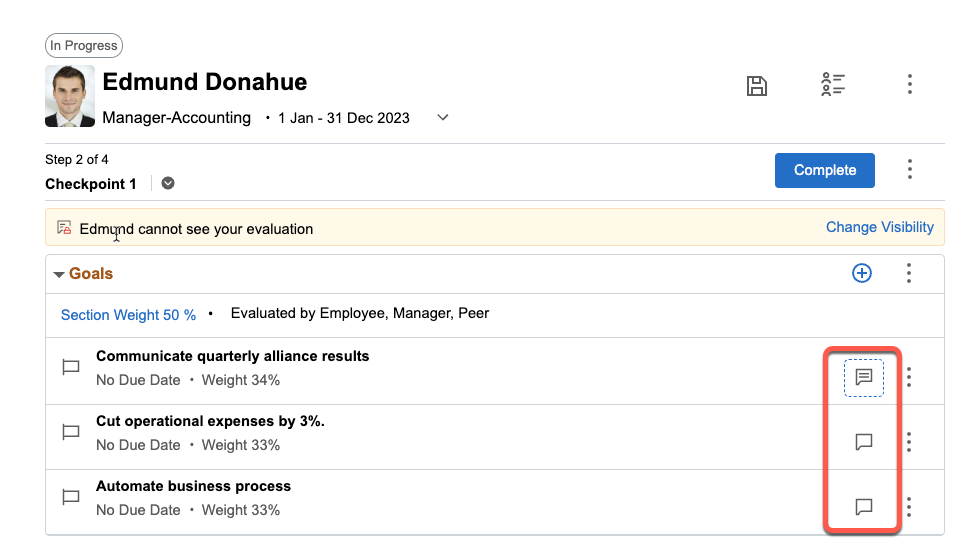Image resolution: width=961 pixels, height=541 pixels.
Task: Click the flag icon beside Cut operational expenses
Action: pos(71,432)
